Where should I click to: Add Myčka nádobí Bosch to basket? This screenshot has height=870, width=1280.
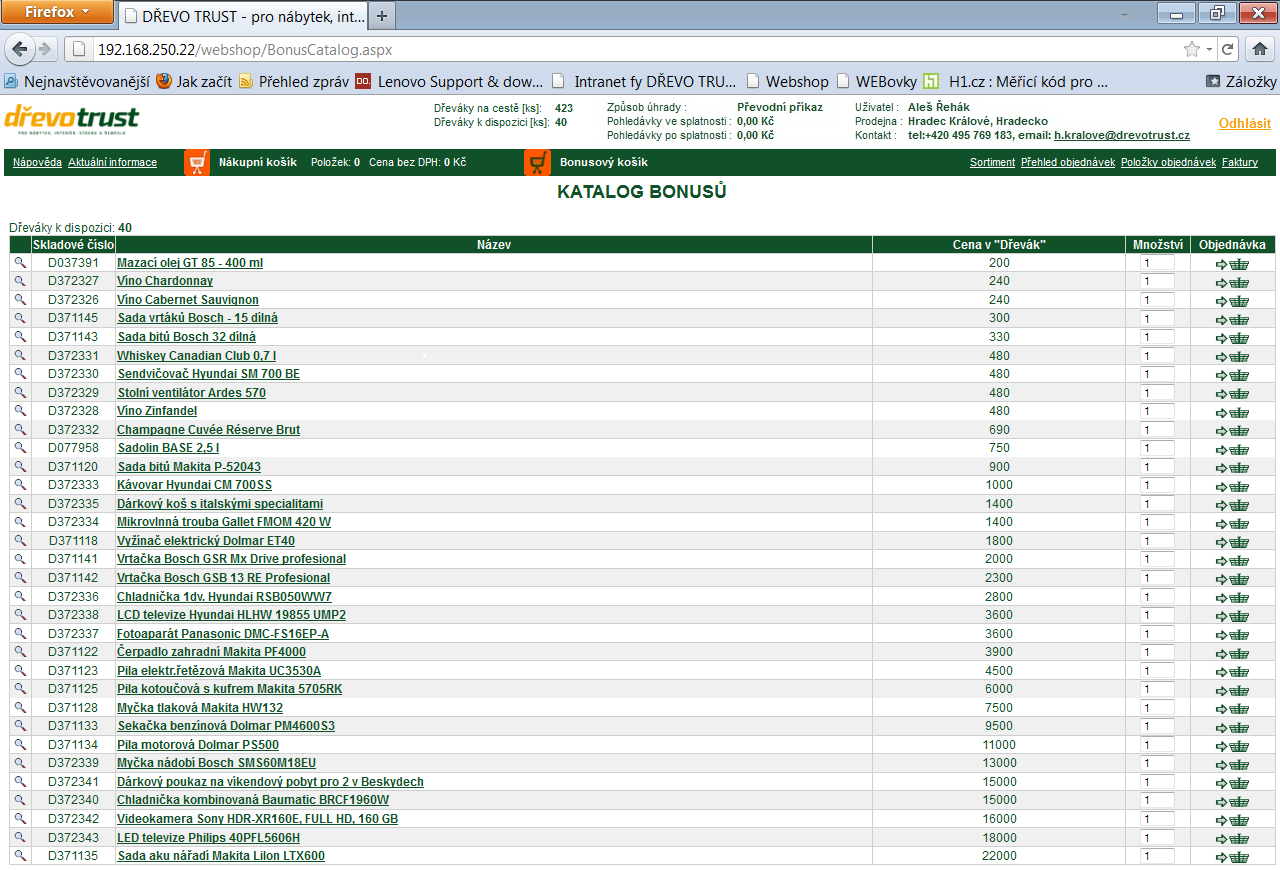[1233, 764]
